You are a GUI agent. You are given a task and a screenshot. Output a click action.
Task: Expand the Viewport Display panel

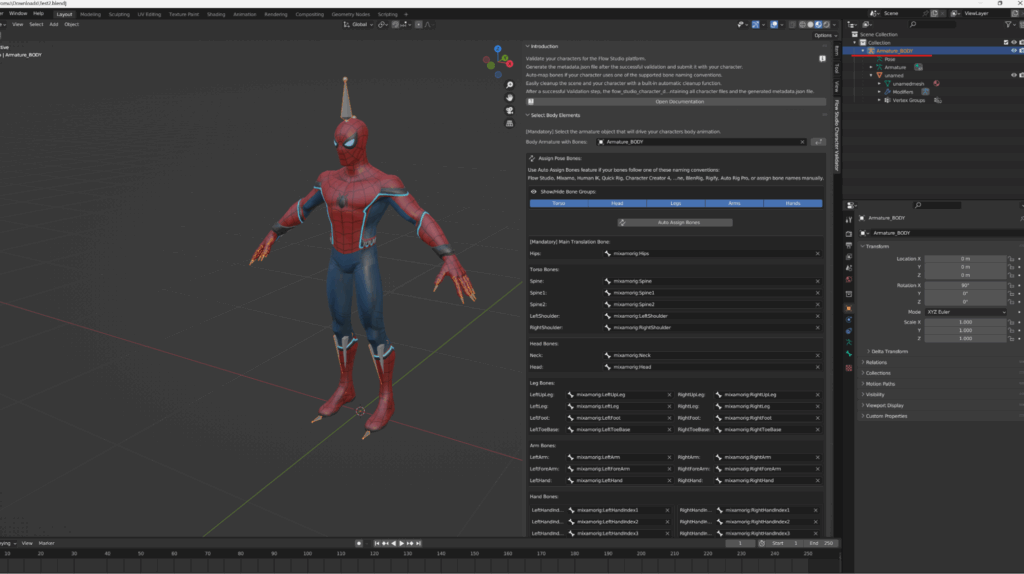(863, 406)
